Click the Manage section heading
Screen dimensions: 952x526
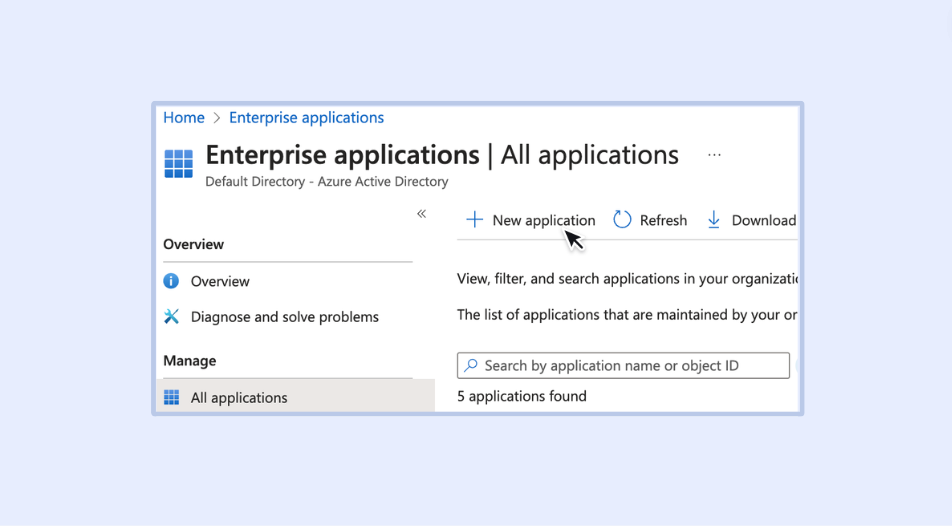tap(190, 361)
